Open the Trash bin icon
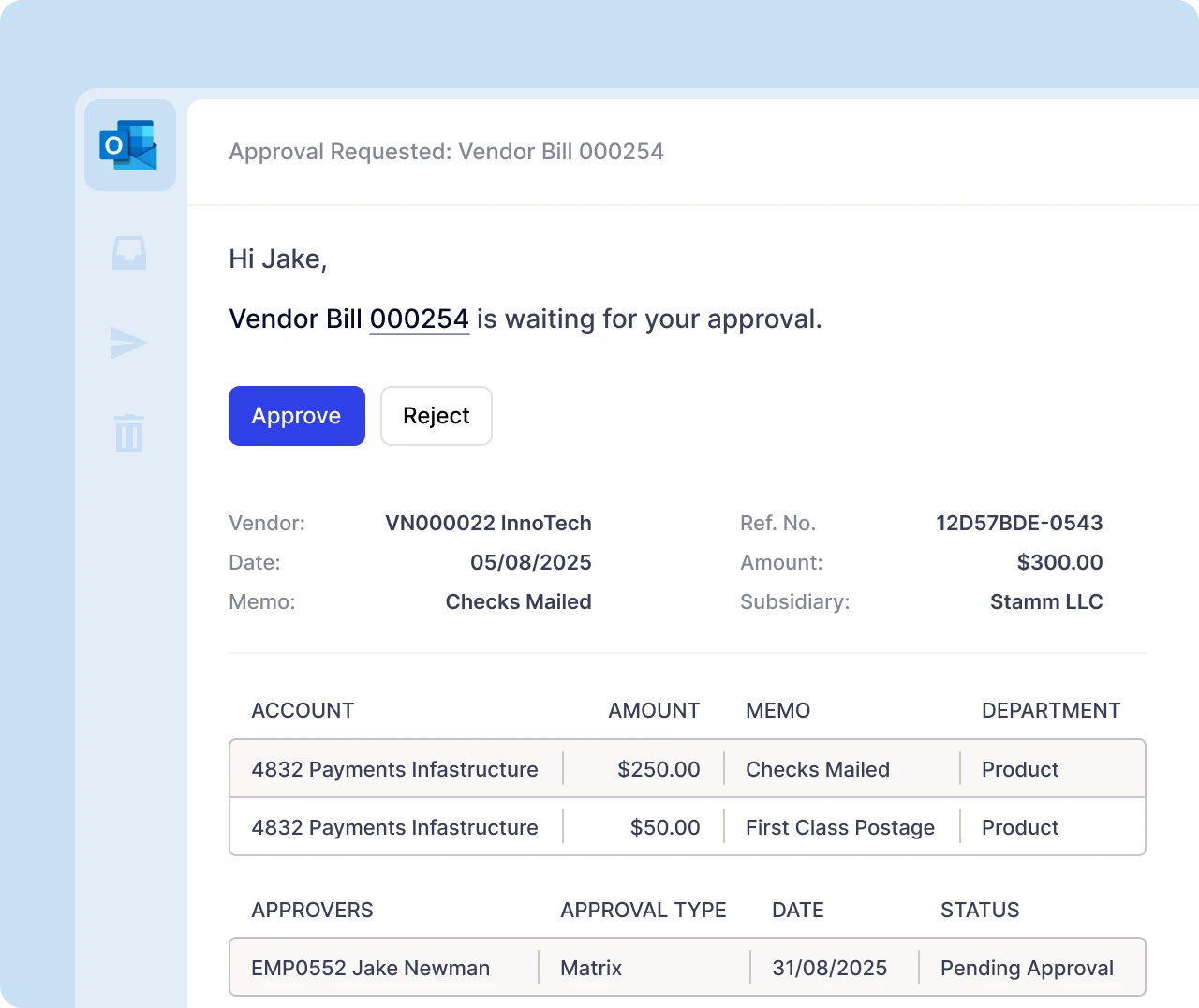Screen dimensions: 1199x1008 click(x=129, y=433)
